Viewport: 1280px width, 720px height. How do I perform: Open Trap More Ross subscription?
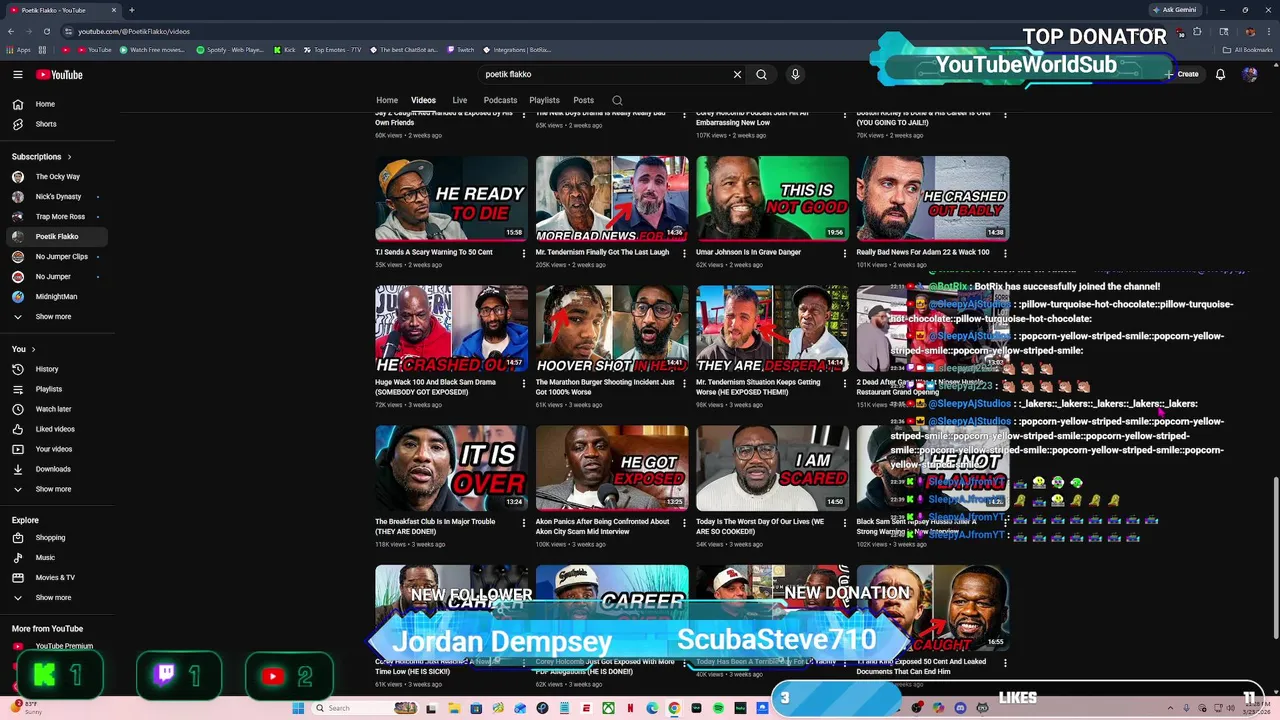point(56,217)
